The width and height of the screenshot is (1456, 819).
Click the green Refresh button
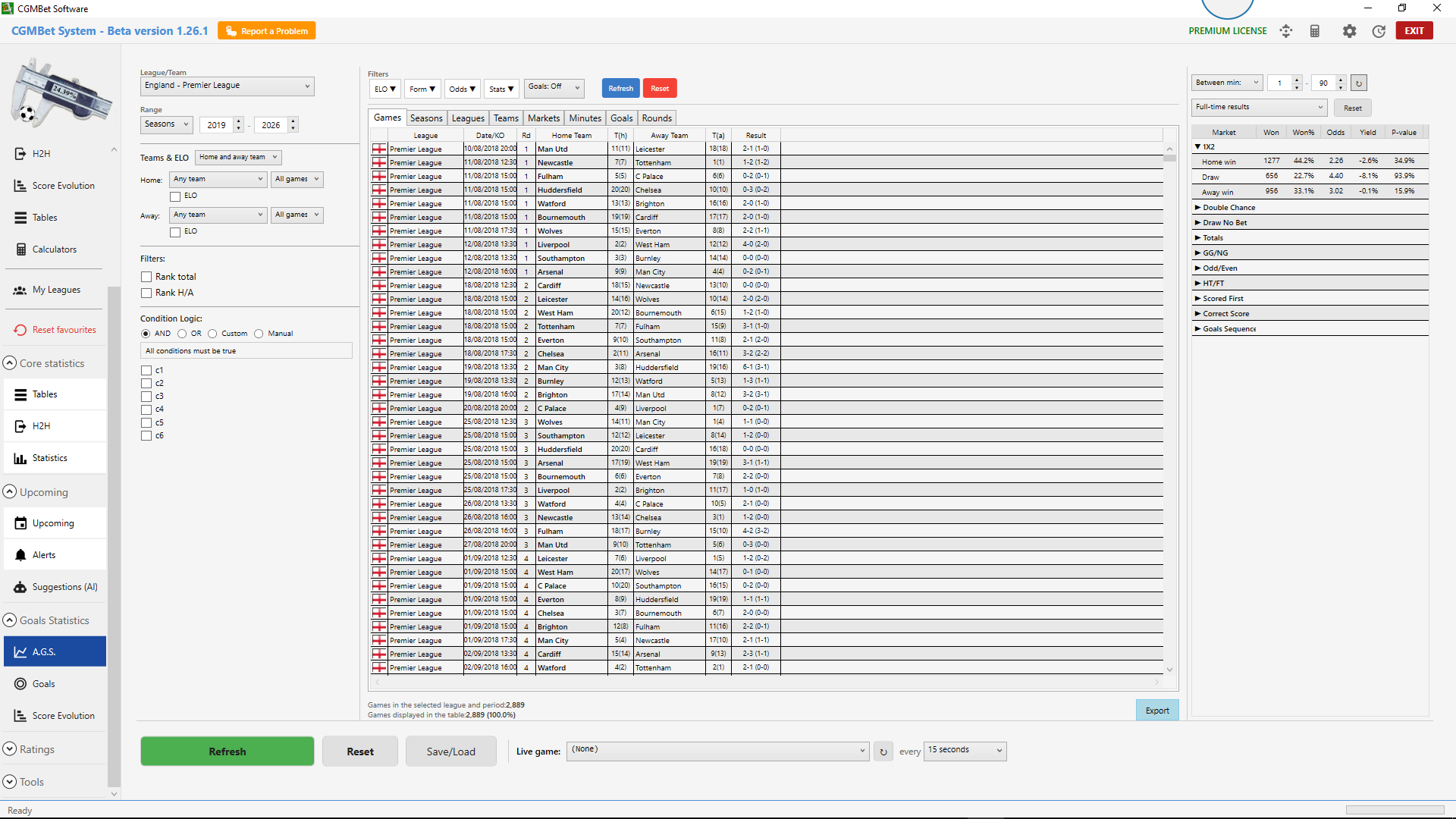(227, 752)
